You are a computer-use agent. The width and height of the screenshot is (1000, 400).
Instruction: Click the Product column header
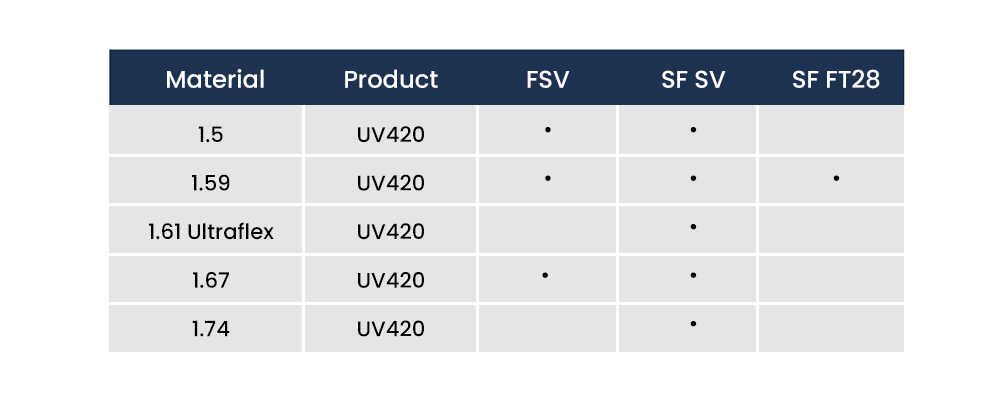pos(391,80)
